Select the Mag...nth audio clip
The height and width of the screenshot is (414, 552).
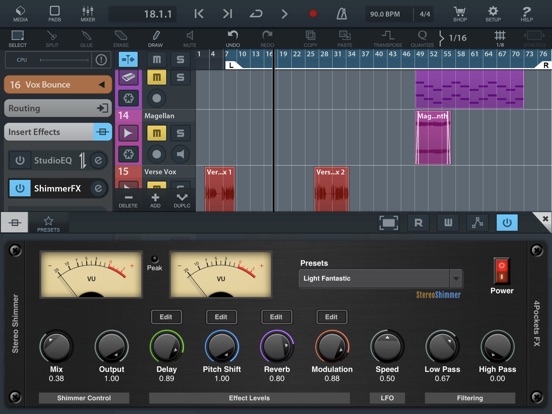tap(433, 138)
